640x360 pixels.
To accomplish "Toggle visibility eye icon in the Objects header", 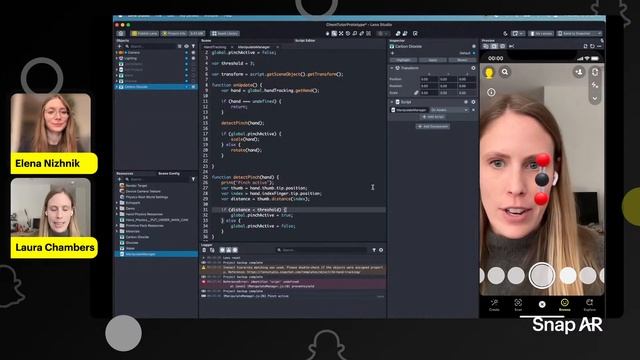I will pyautogui.click(x=187, y=47).
